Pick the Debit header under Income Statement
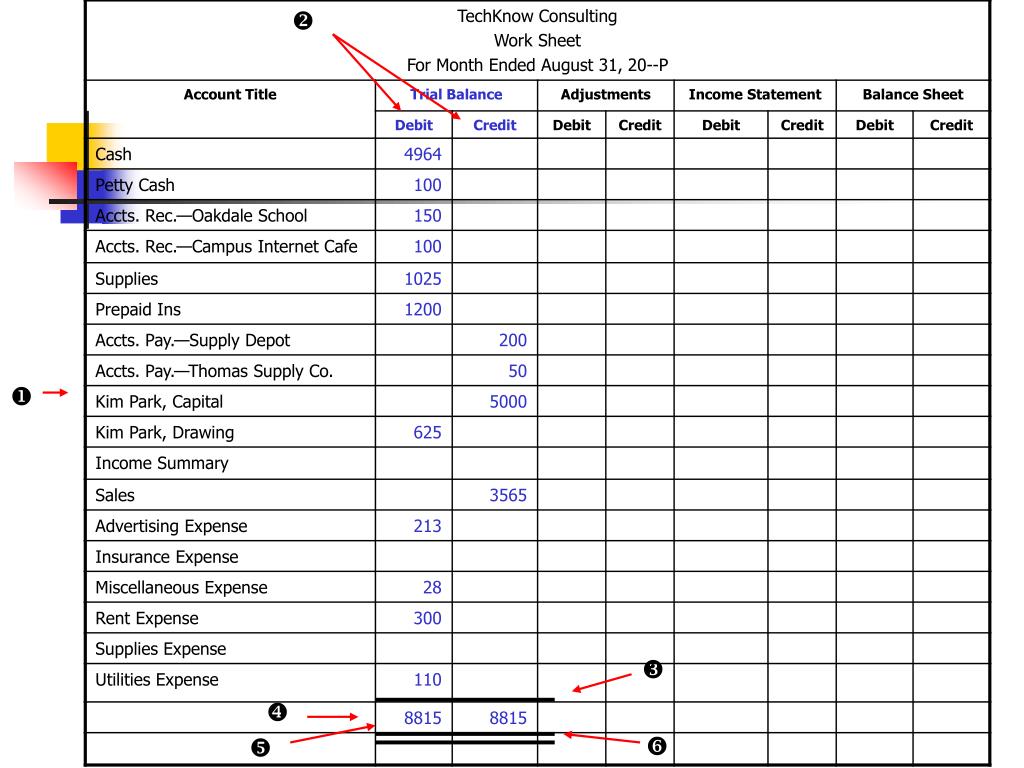Viewport: 1024px width, 768px height. (x=721, y=125)
